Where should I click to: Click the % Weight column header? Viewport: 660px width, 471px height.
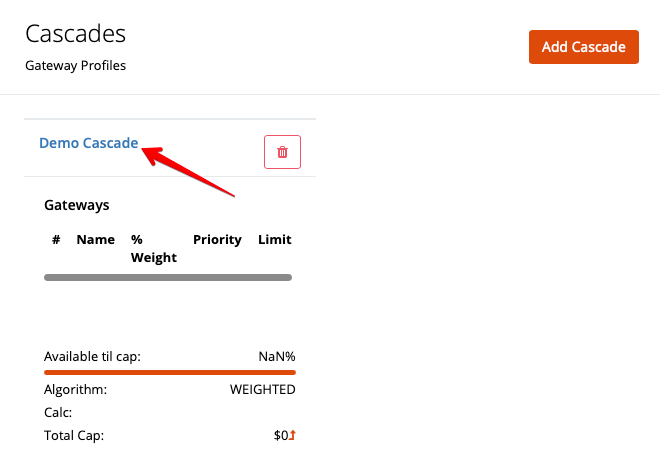tap(153, 249)
